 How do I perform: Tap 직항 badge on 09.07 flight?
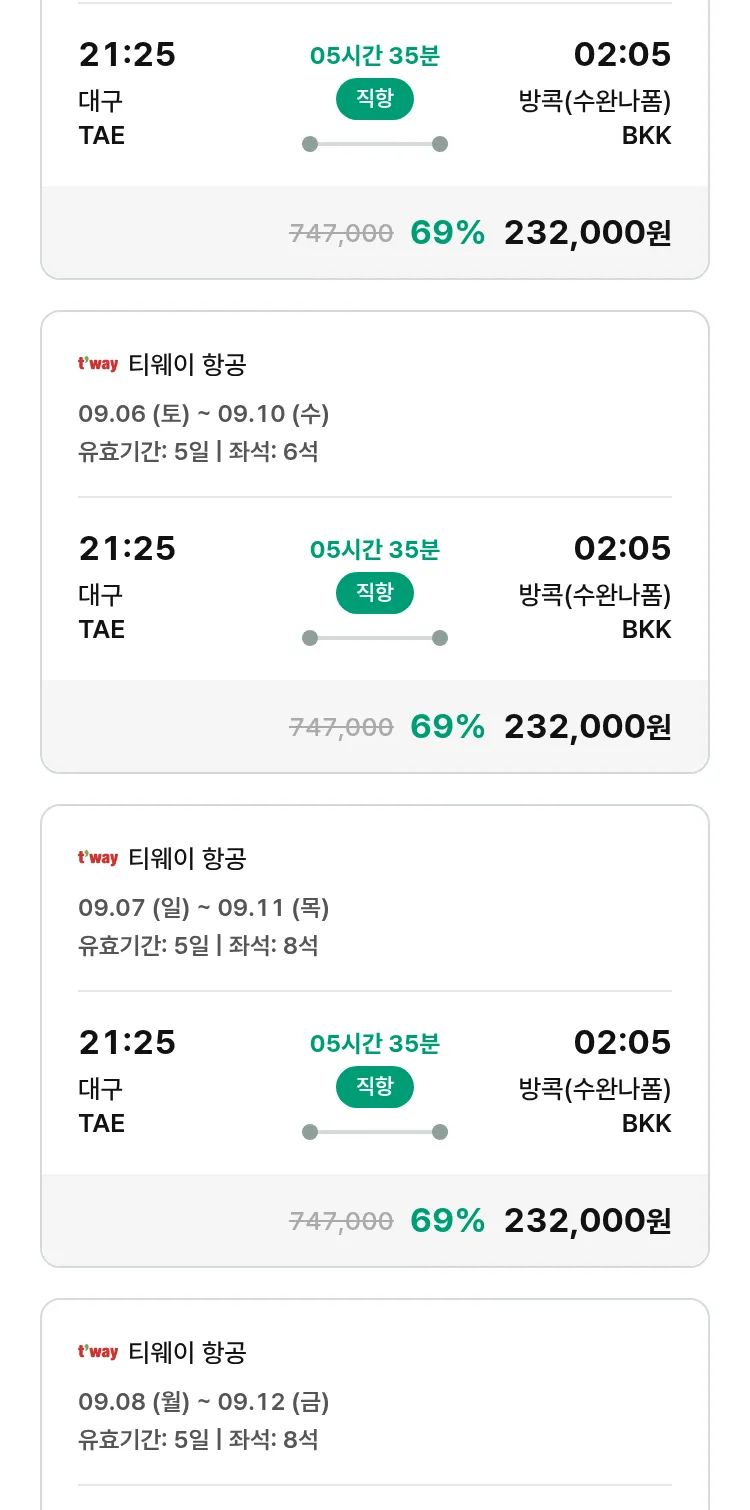[x=374, y=1087]
